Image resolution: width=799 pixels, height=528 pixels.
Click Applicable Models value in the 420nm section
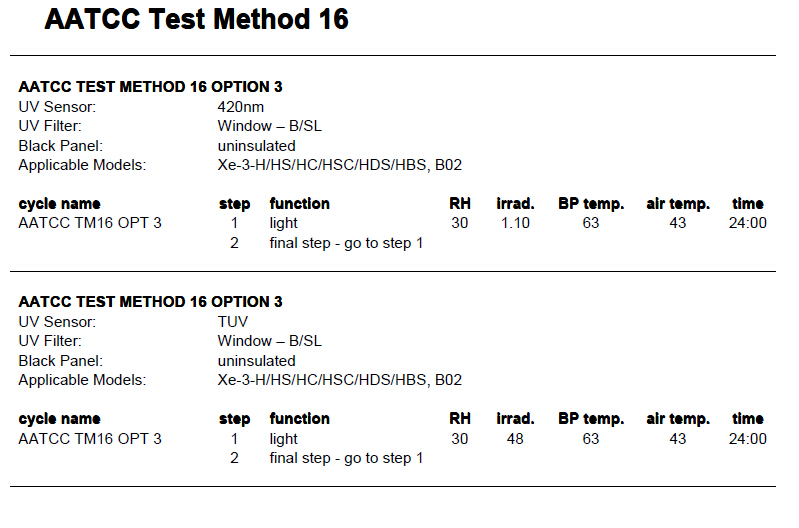point(339,165)
